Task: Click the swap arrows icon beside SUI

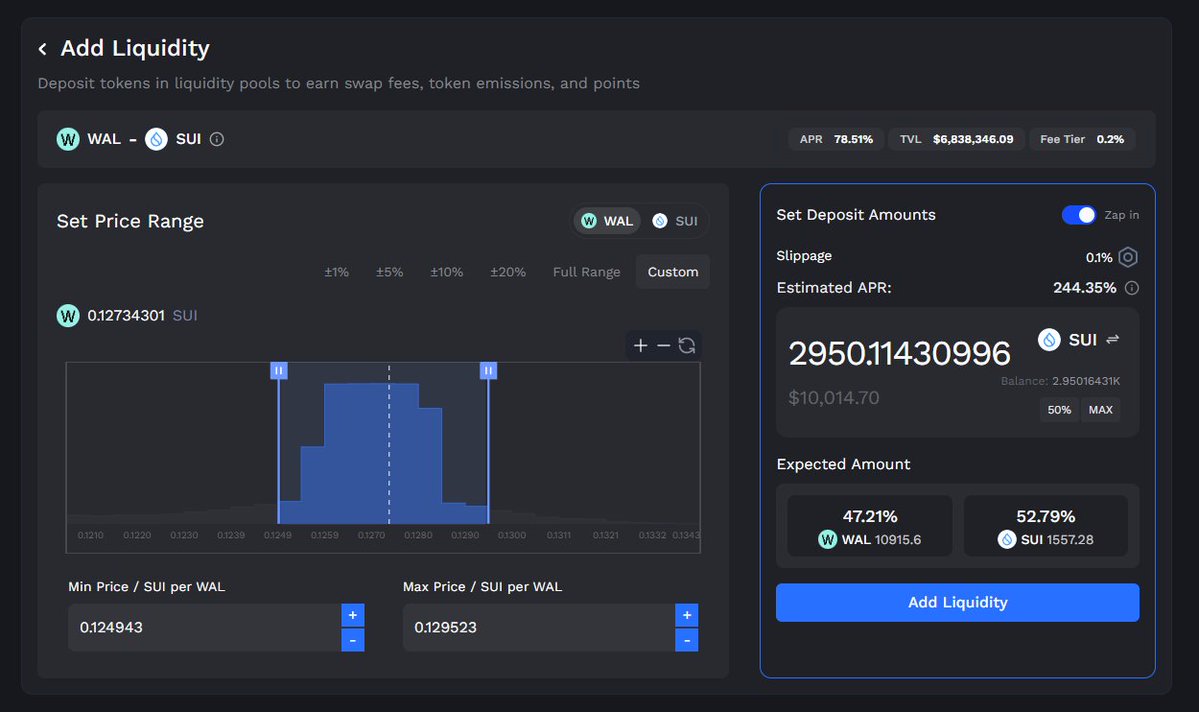Action: (x=1113, y=340)
